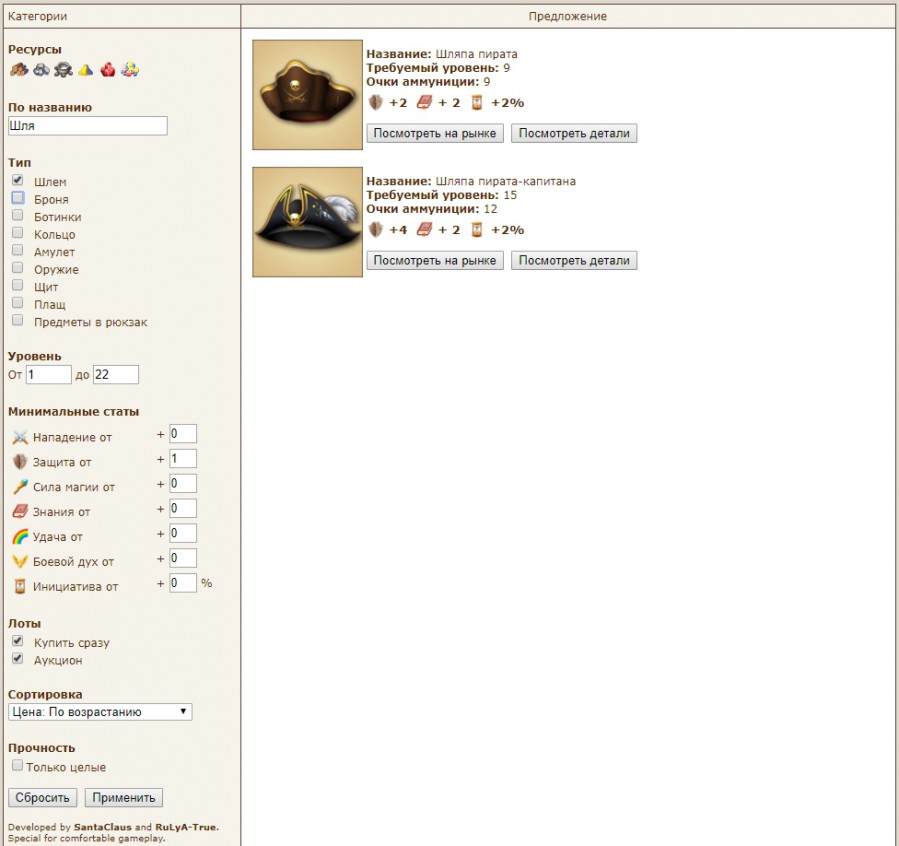Click the Сбросить reset button
899x846 pixels.
[x=42, y=797]
